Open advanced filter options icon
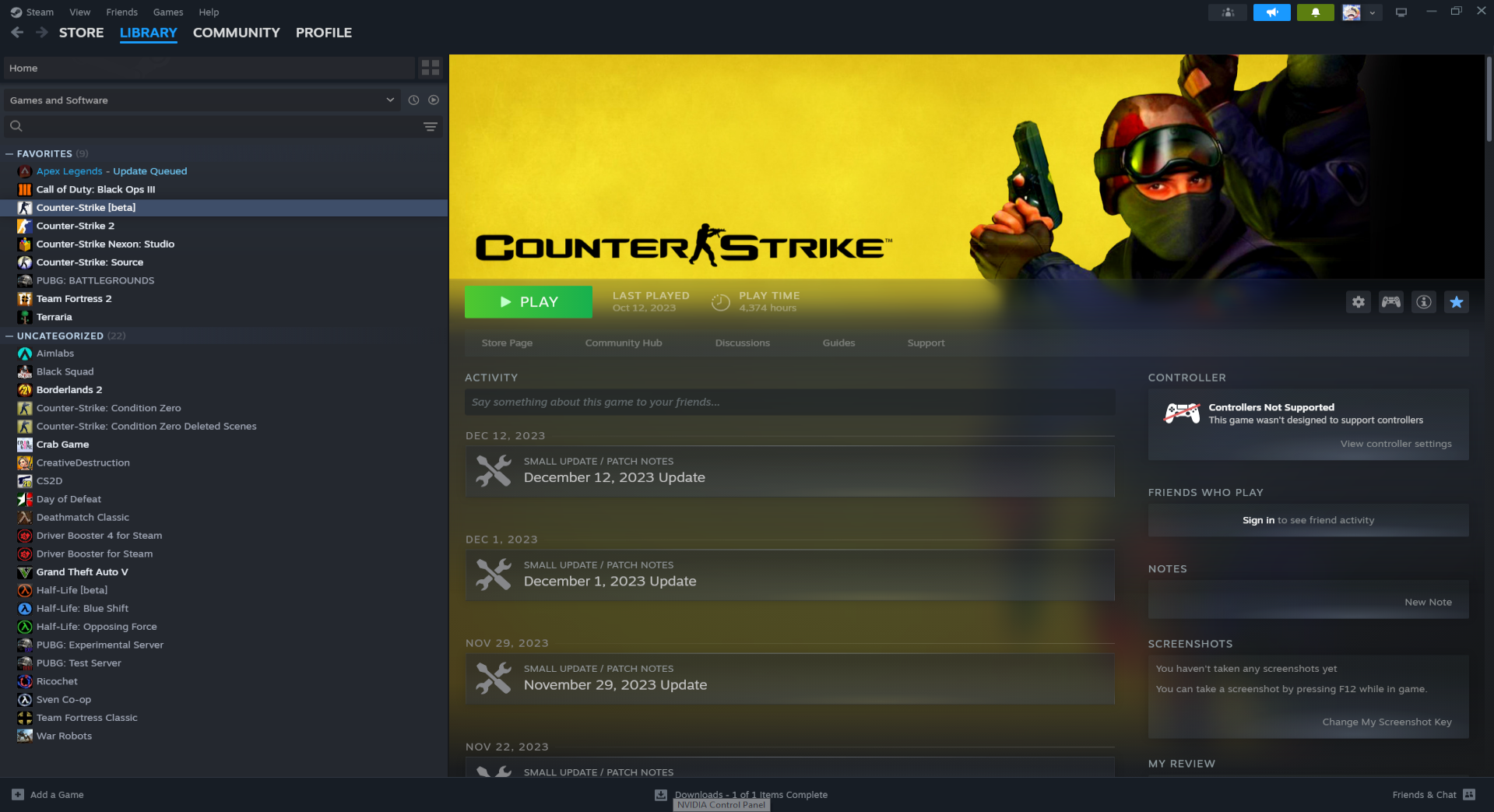Screen dimensions: 1494x812 pyautogui.click(x=430, y=126)
